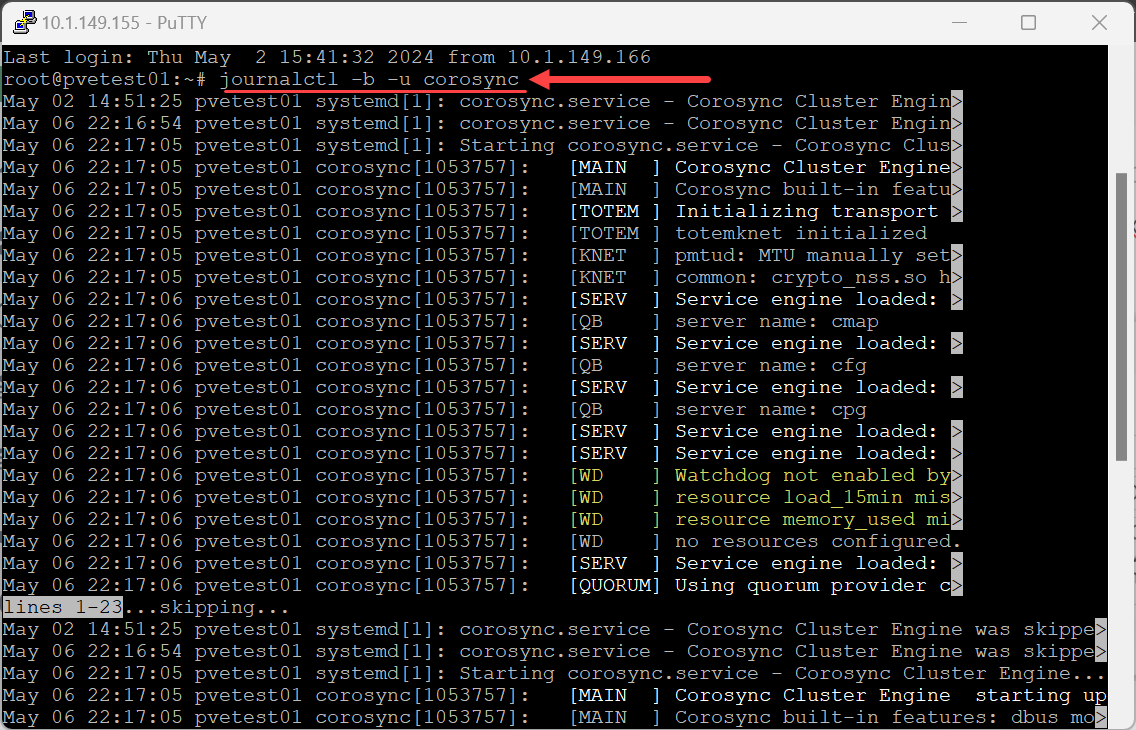Click the '...skipping...' text

(x=206, y=607)
